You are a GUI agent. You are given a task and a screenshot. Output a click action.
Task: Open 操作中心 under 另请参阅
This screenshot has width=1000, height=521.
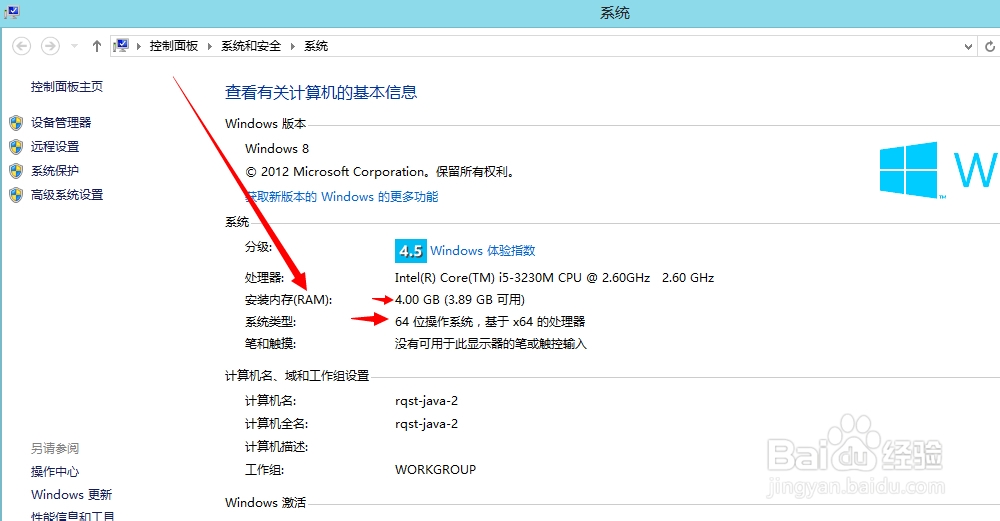(55, 472)
